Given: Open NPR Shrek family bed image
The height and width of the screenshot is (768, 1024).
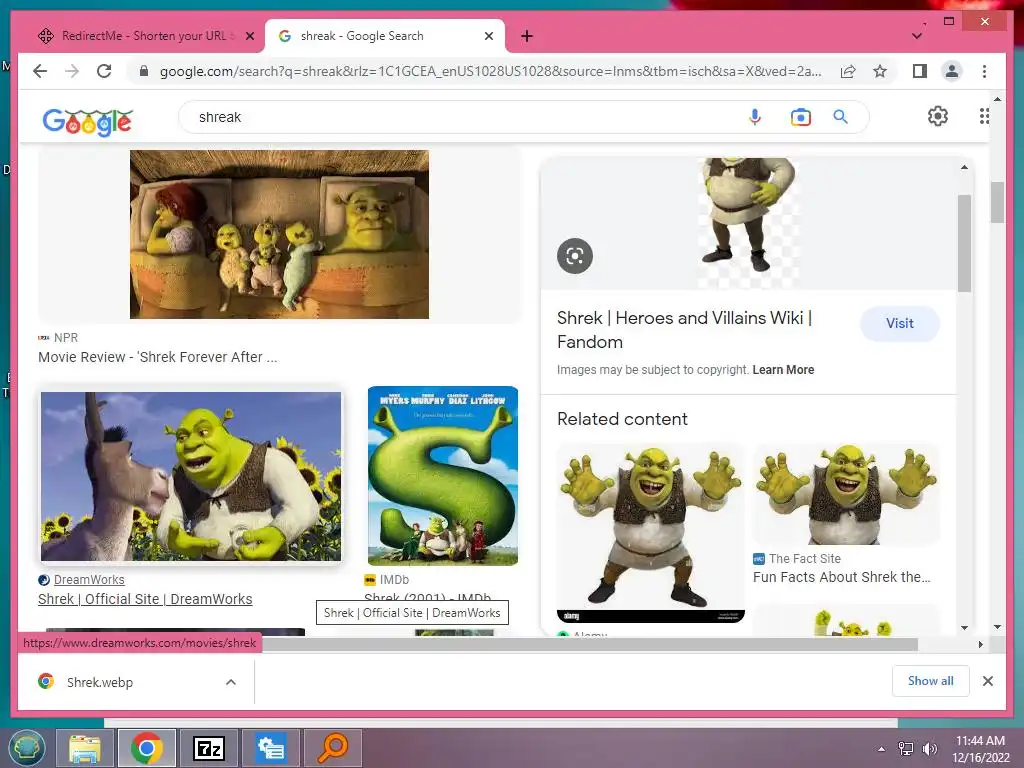Looking at the screenshot, I should (280, 234).
